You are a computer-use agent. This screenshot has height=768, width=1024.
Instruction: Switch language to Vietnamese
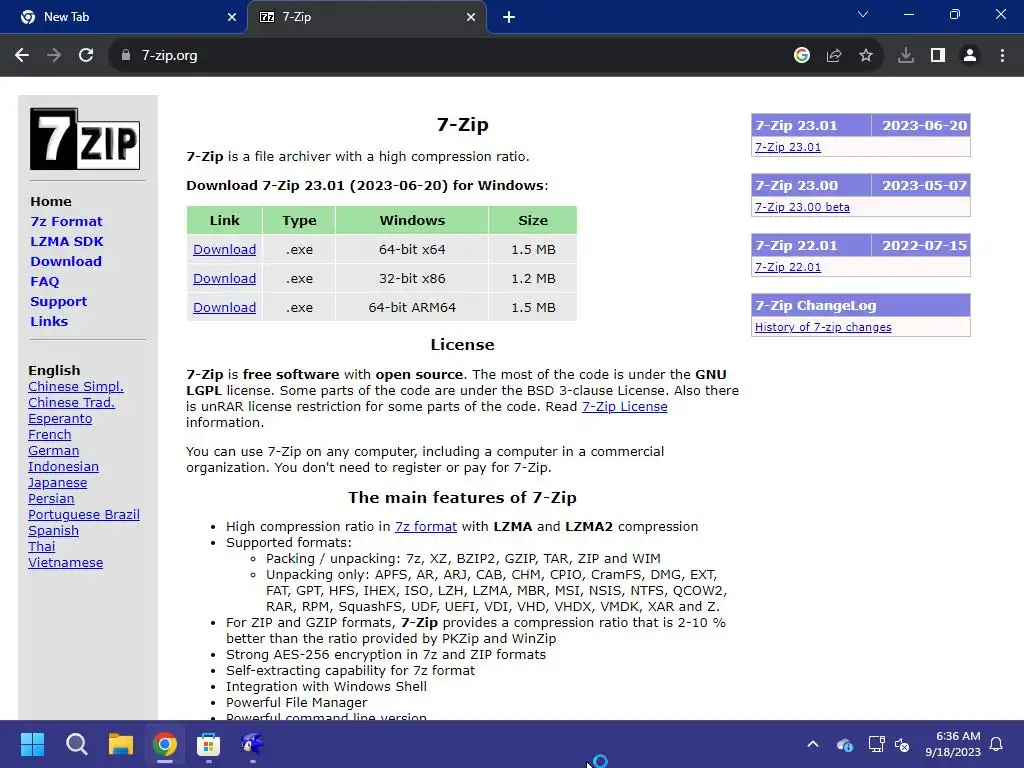point(65,562)
